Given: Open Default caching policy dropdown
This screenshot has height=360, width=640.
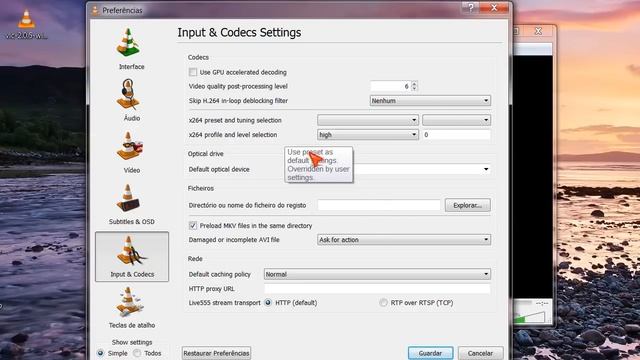Looking at the screenshot, I should pyautogui.click(x=377, y=274).
